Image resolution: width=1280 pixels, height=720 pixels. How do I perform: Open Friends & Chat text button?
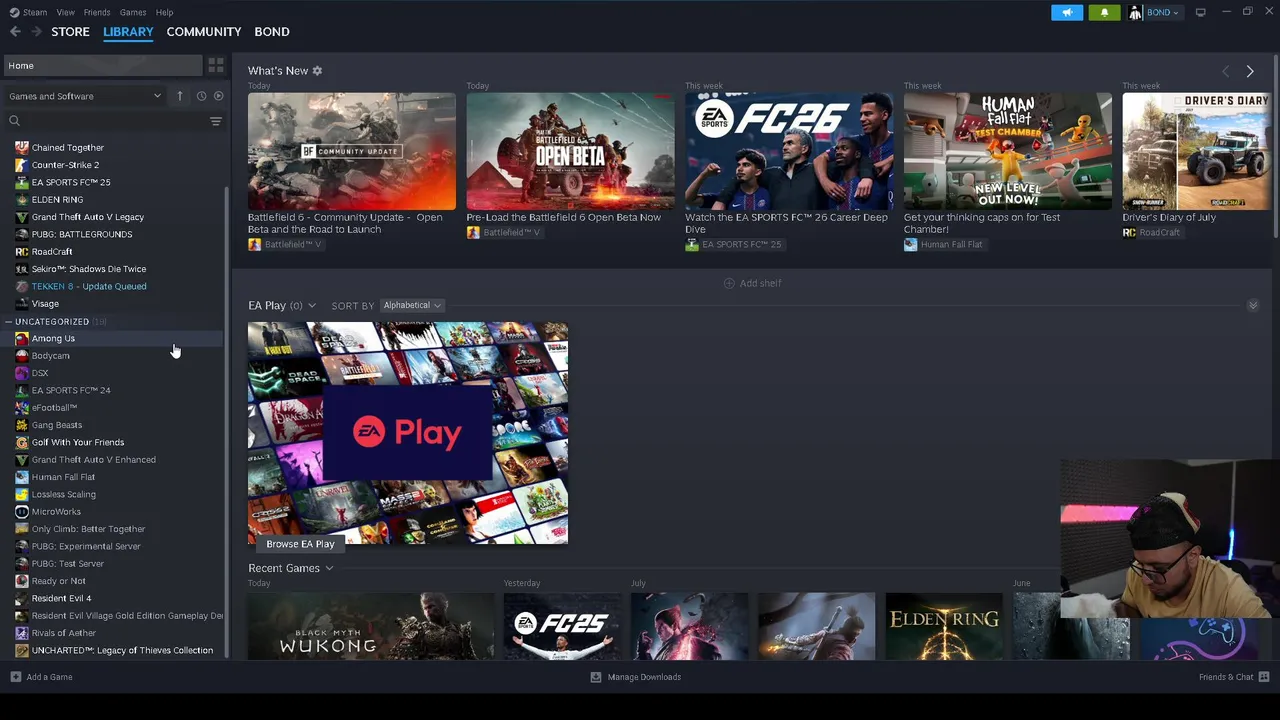(x=1226, y=677)
